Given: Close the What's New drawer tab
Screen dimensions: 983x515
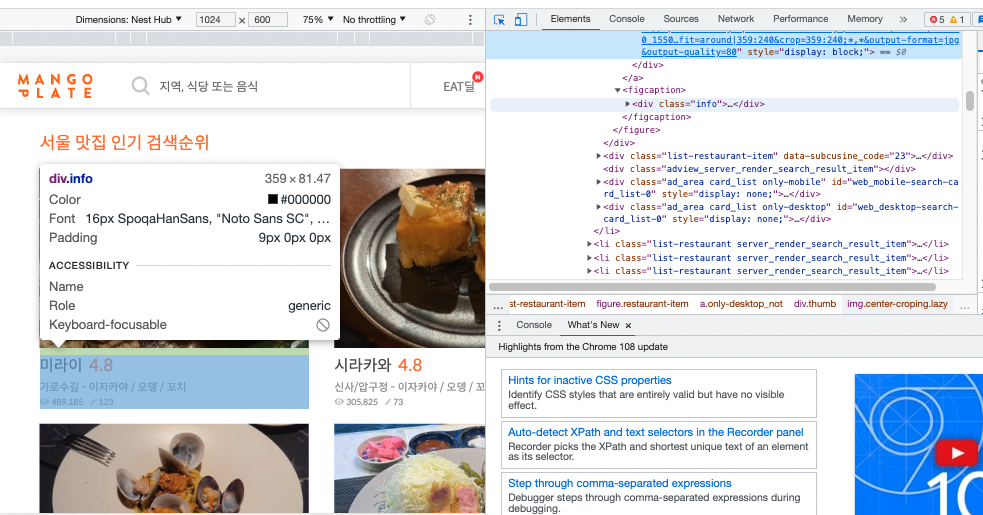Looking at the screenshot, I should [x=628, y=326].
